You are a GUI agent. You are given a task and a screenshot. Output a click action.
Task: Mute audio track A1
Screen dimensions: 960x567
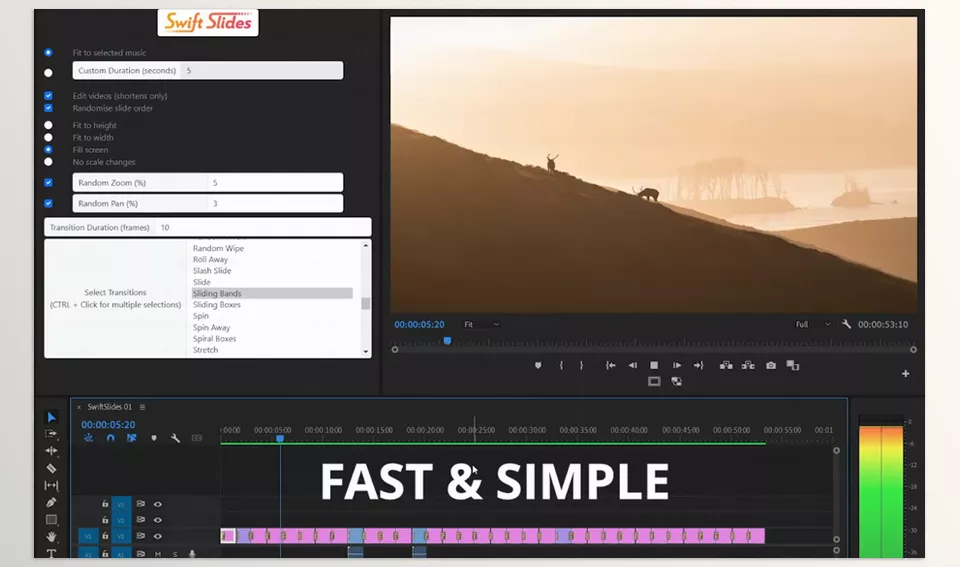[158, 554]
